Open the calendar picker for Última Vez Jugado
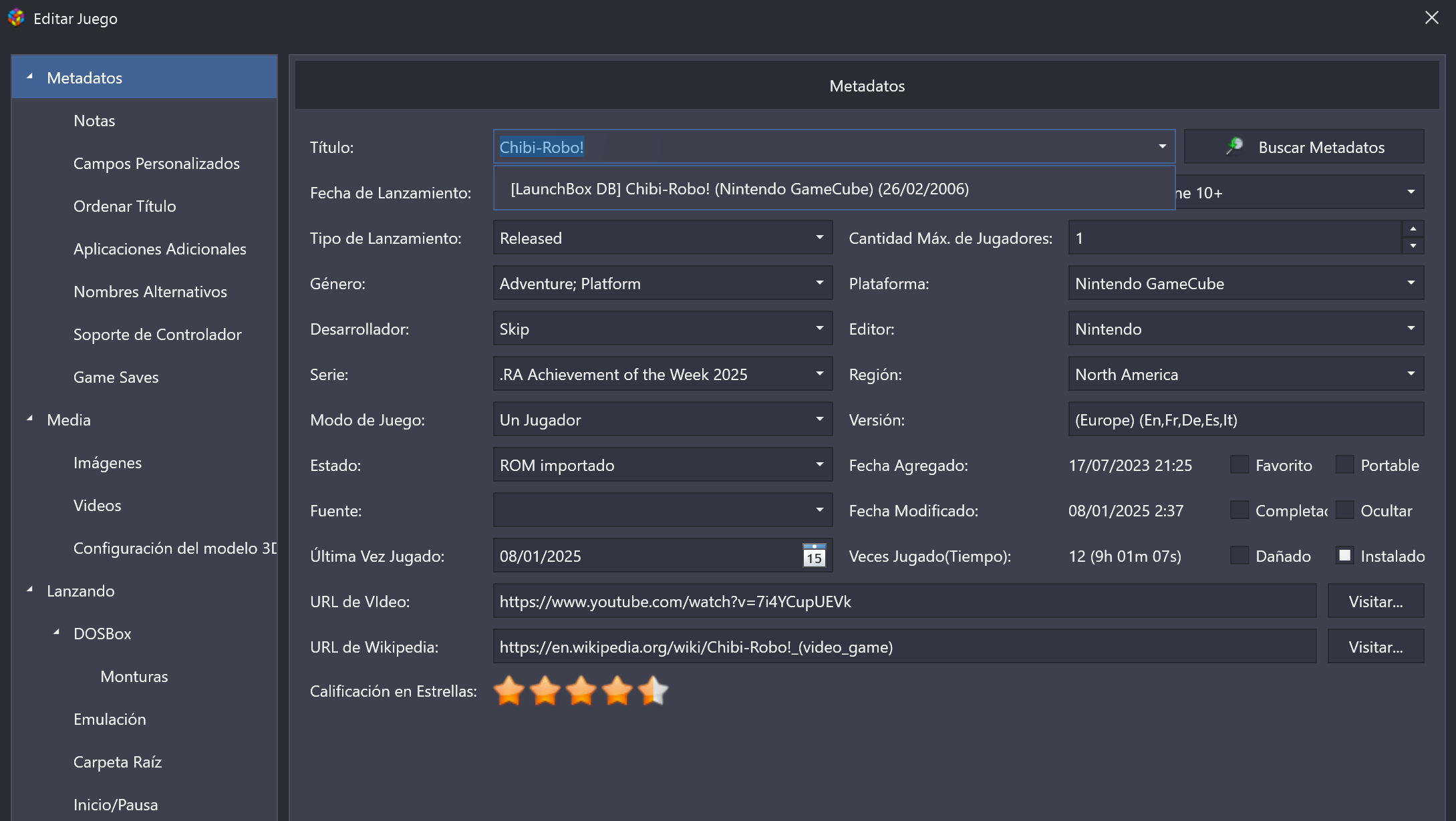Viewport: 1456px width, 821px height. coord(814,556)
